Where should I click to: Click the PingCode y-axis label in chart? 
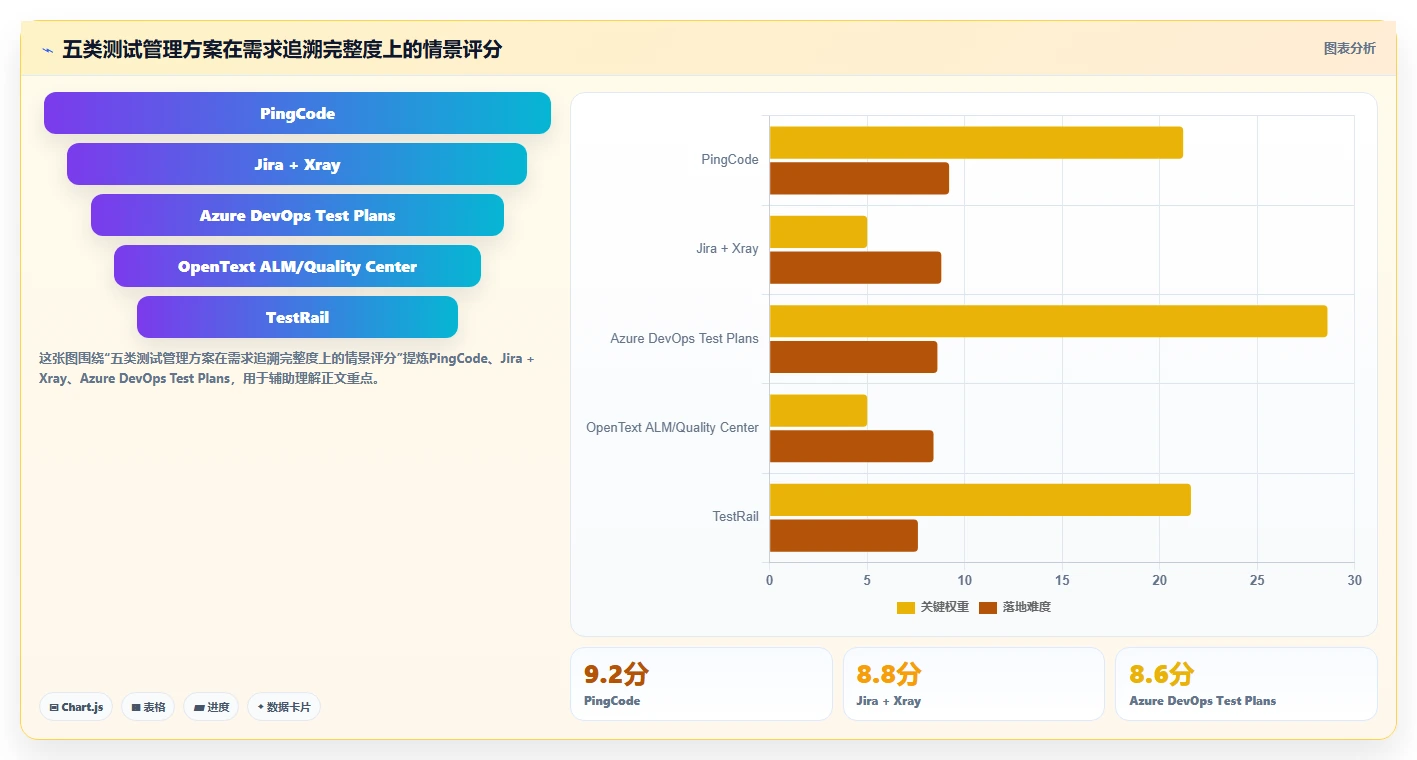730,160
